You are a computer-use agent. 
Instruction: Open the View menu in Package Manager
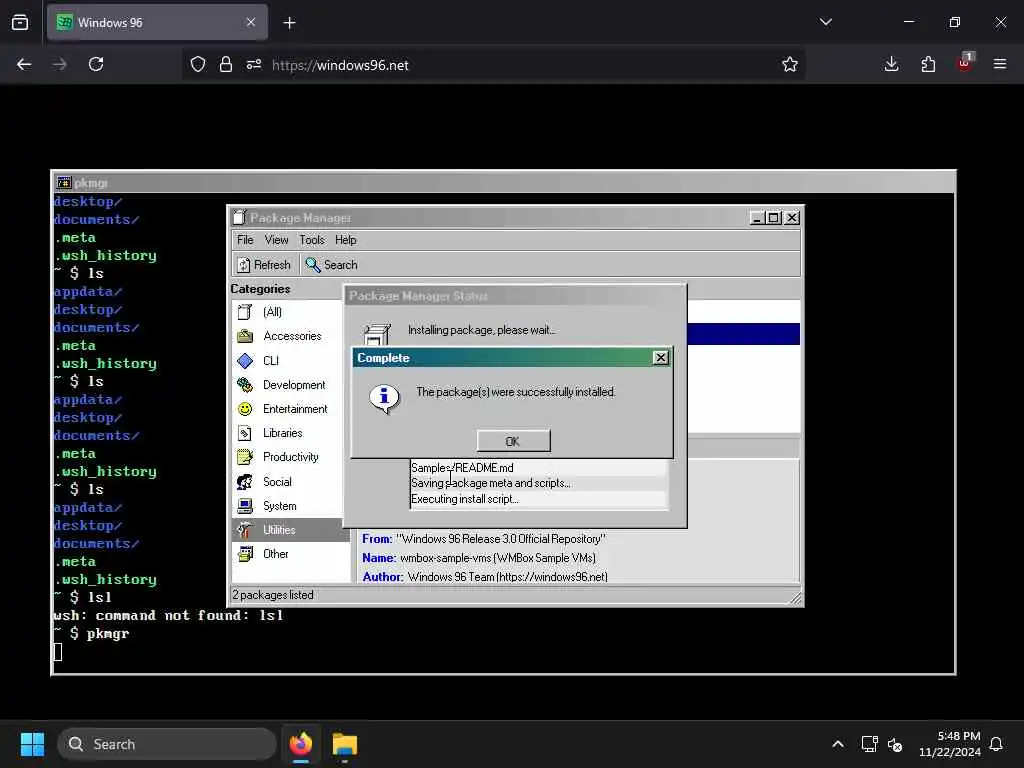tap(276, 240)
